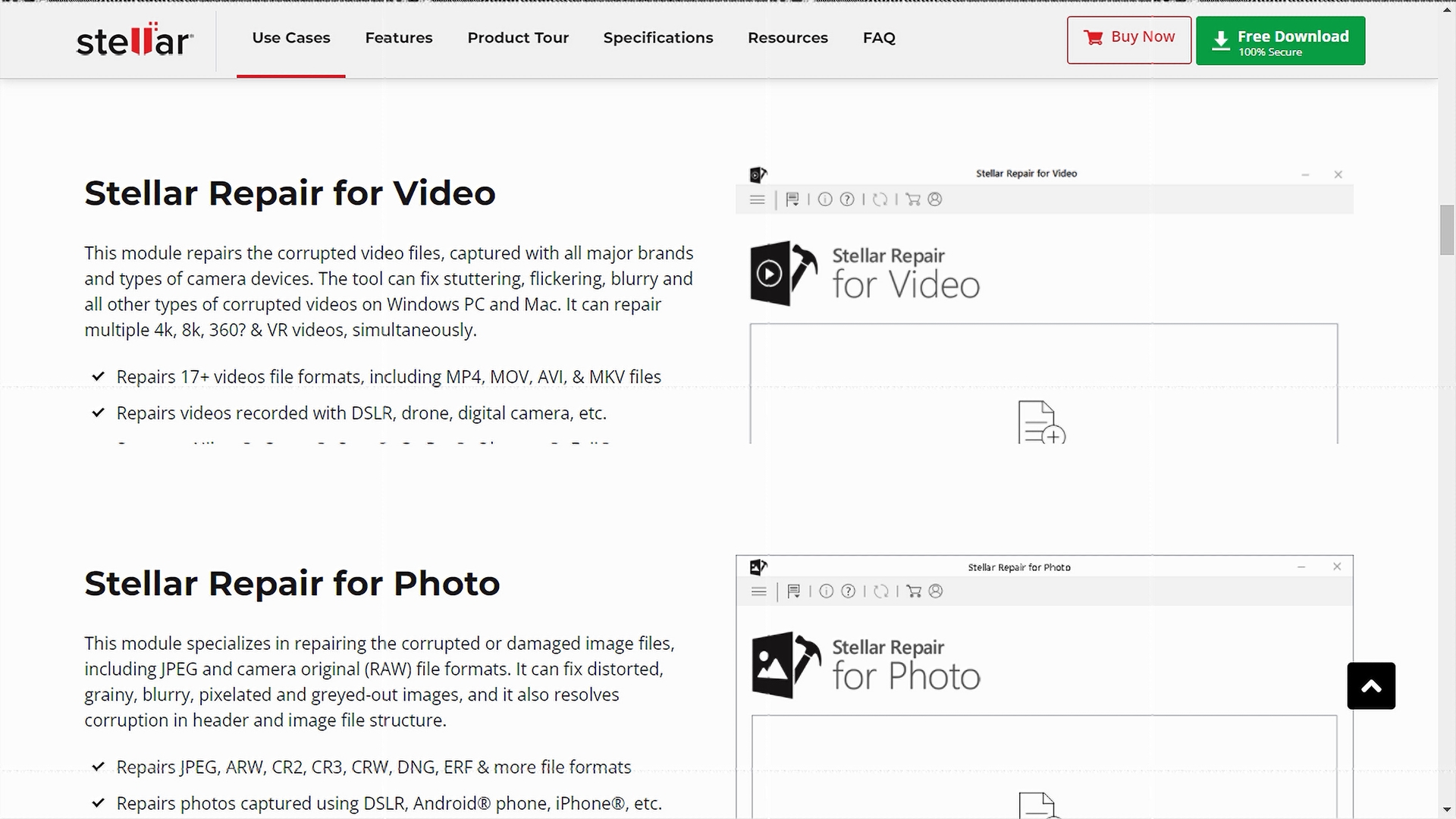Click "Repairs 17+ videos file formats" bullet
The width and height of the screenshot is (1456, 819).
click(388, 377)
